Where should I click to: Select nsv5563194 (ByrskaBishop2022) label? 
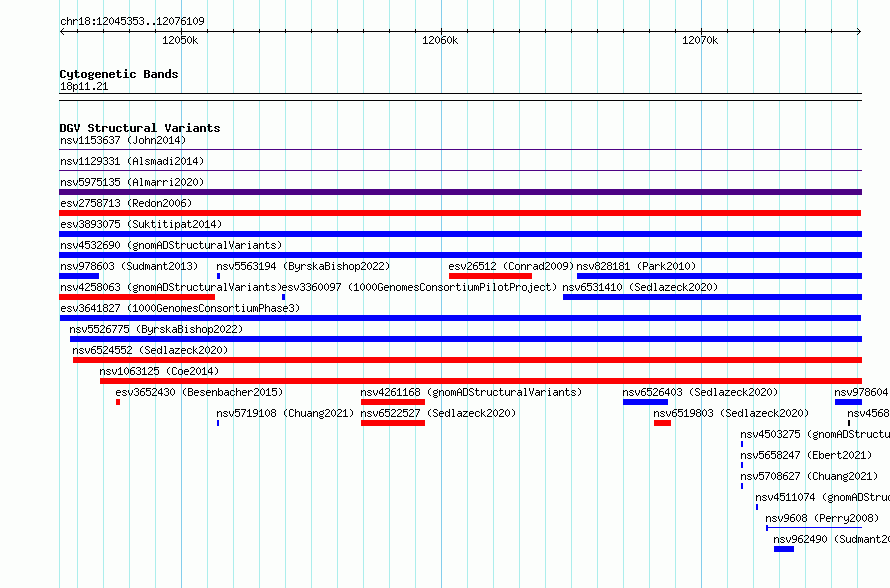[x=303, y=266]
